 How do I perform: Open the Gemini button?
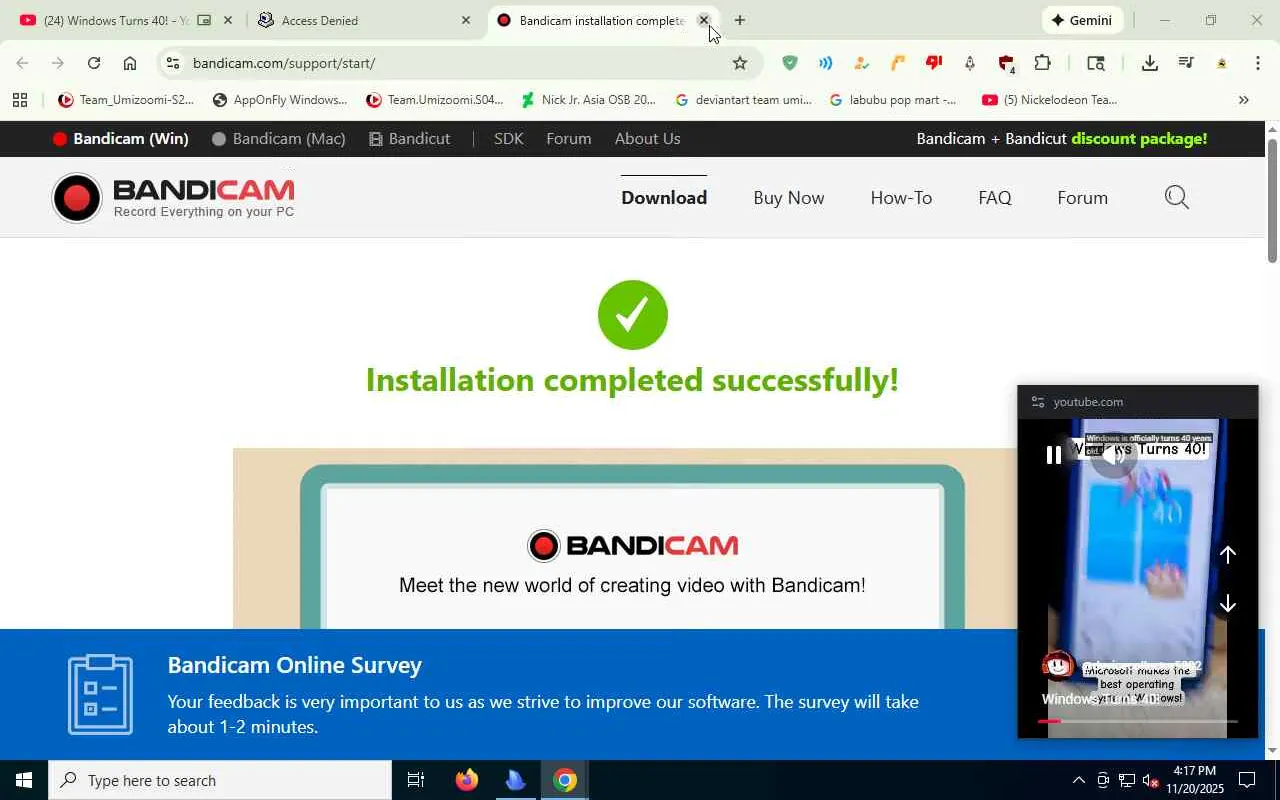tap(1083, 20)
